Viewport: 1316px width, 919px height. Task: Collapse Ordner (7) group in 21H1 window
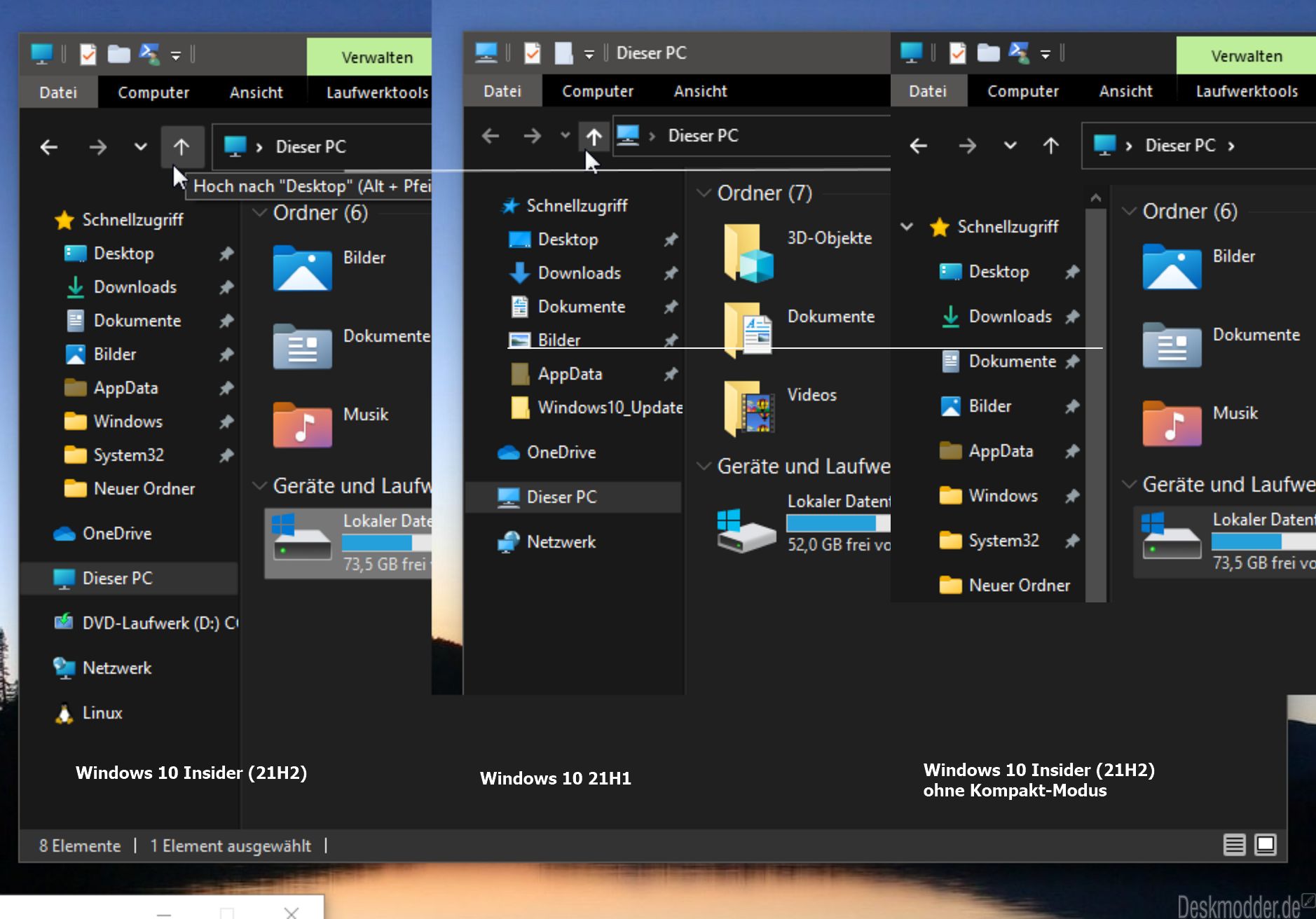(704, 193)
